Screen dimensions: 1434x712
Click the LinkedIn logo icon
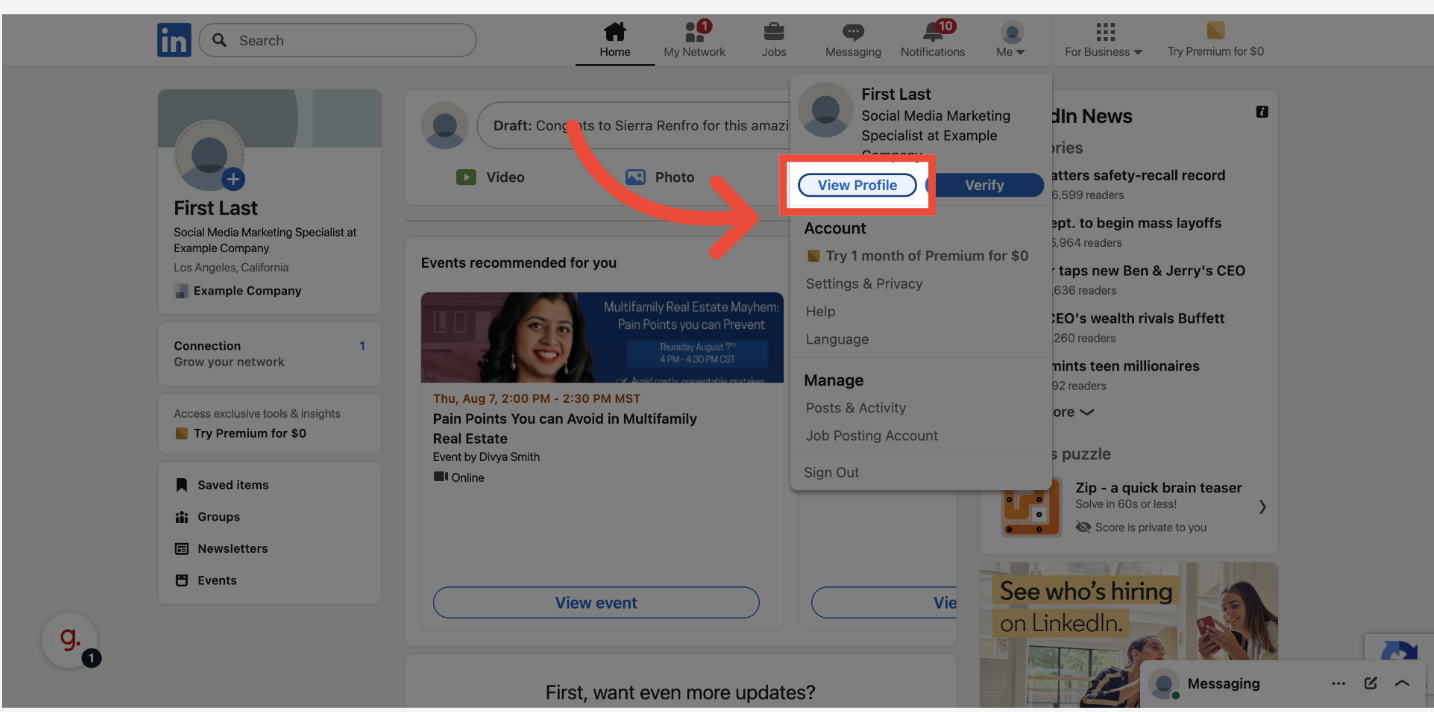point(174,40)
